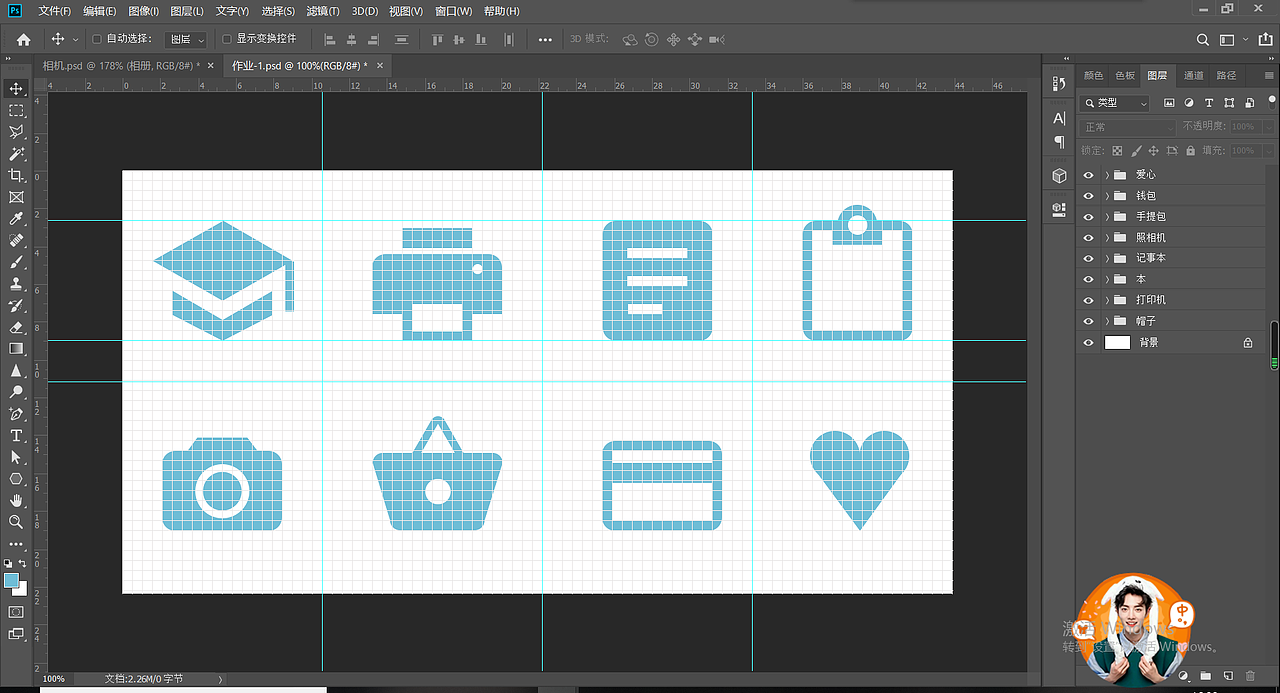Enable 自动选择 checkbox

click(97, 39)
